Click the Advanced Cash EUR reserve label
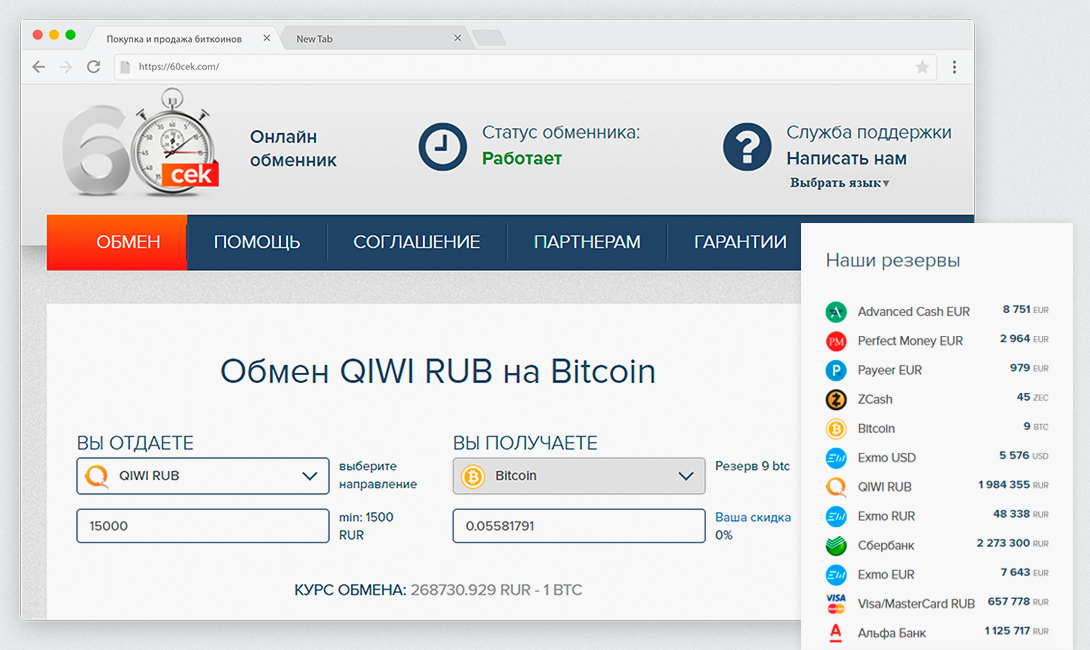Image resolution: width=1090 pixels, height=650 pixels. (x=913, y=311)
